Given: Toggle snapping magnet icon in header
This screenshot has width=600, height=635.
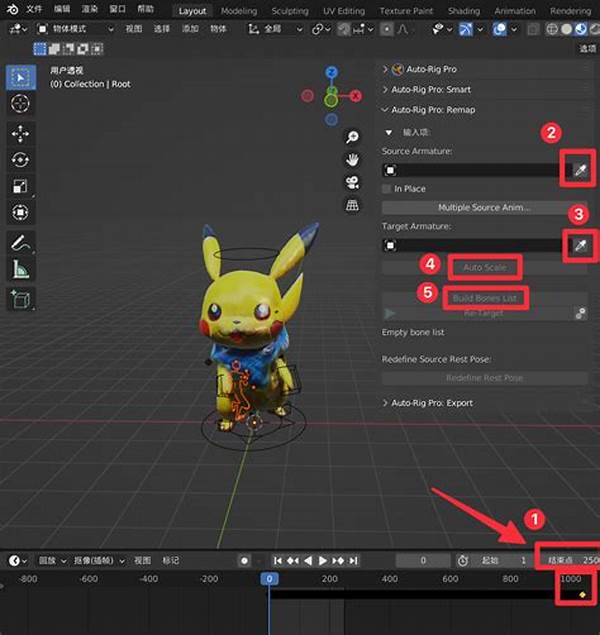Looking at the screenshot, I should tap(344, 29).
